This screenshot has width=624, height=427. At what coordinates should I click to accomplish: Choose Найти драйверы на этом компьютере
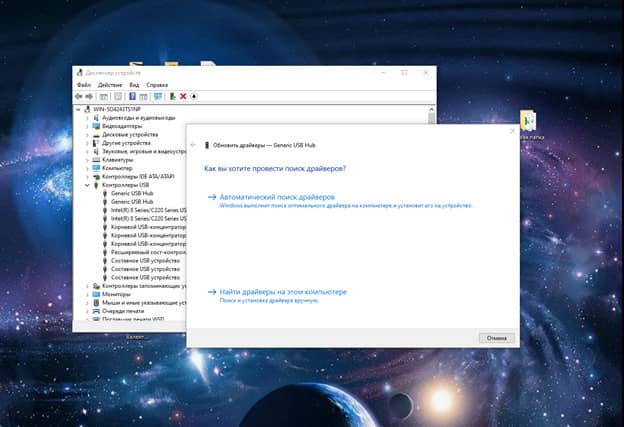(x=283, y=292)
